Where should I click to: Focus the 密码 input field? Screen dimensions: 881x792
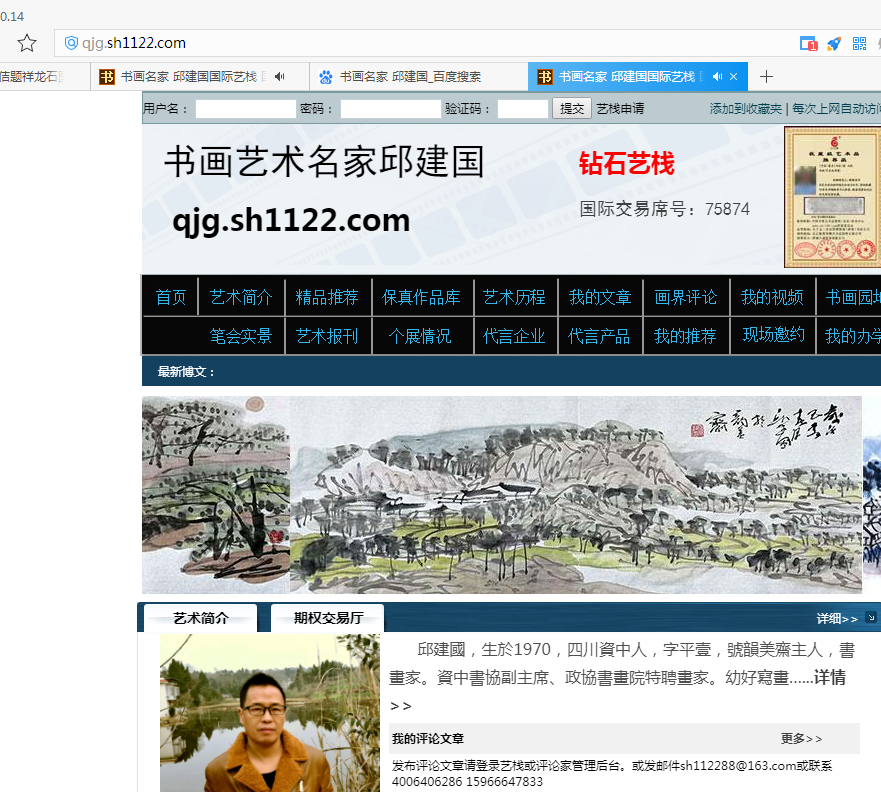click(x=390, y=108)
